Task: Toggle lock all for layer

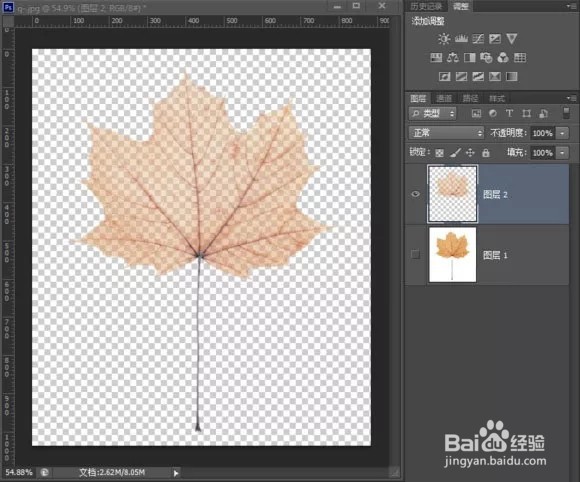Action: coord(486,152)
